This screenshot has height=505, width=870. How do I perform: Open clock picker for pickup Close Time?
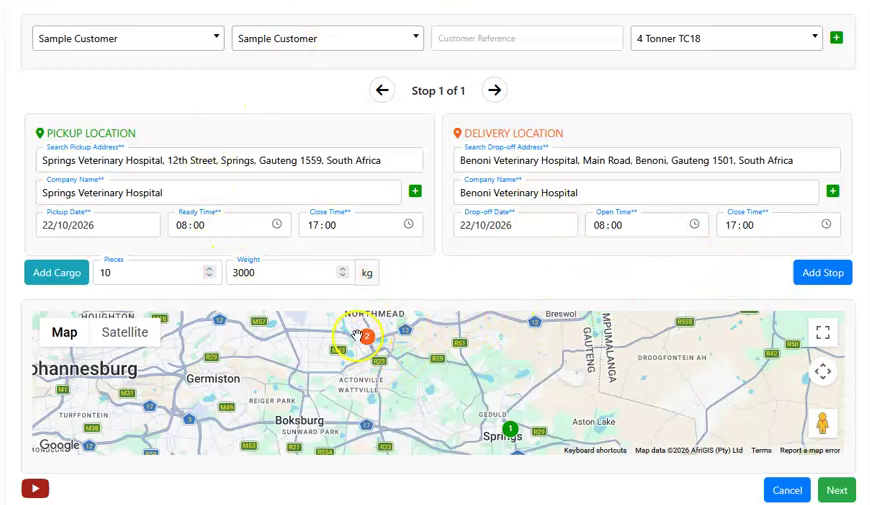pyautogui.click(x=408, y=224)
